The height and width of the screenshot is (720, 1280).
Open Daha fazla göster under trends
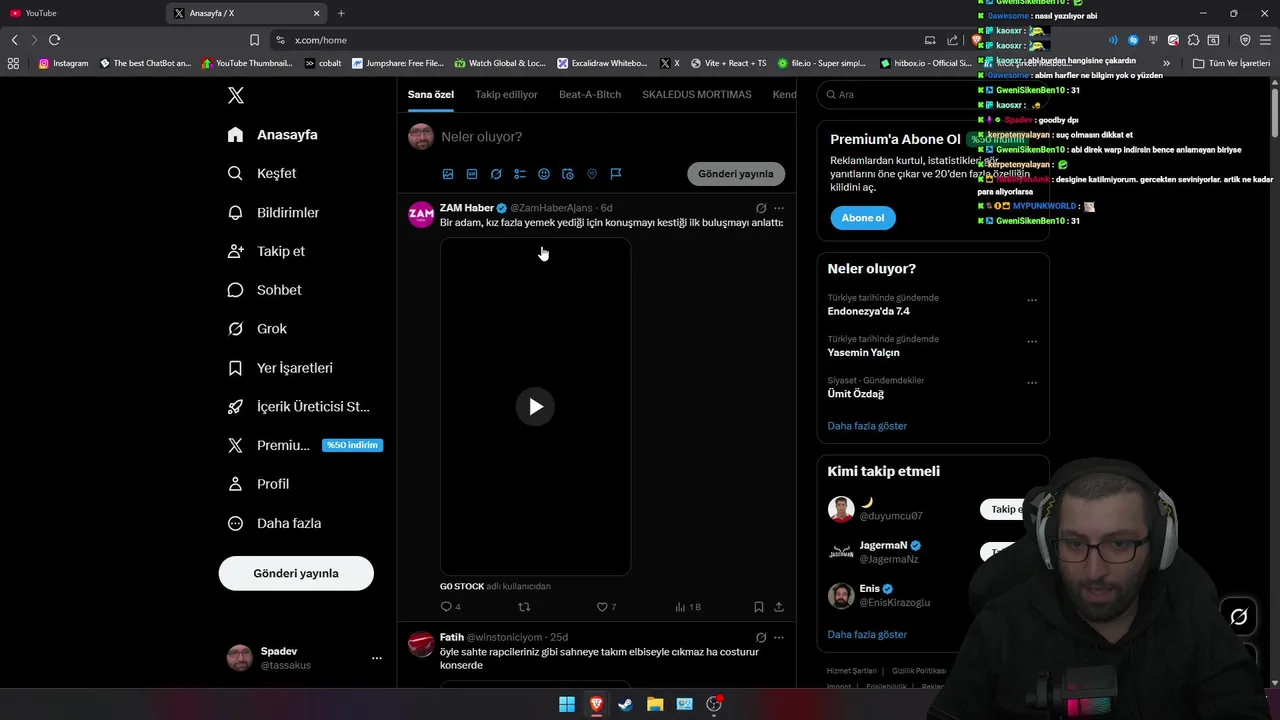pyautogui.click(x=867, y=426)
